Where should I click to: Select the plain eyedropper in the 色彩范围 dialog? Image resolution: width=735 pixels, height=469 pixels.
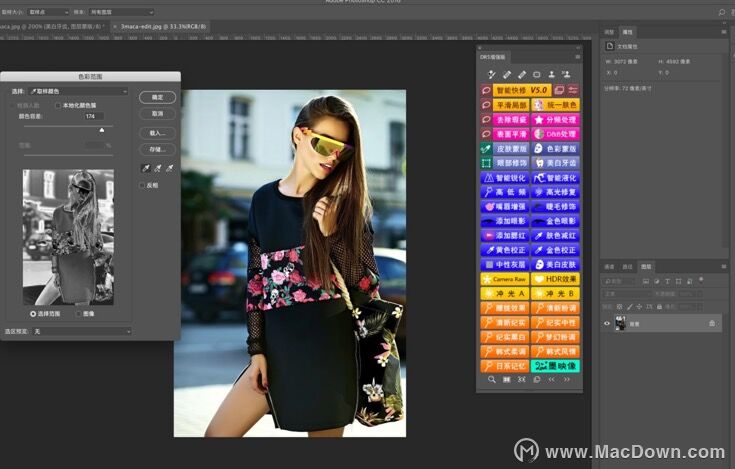[x=146, y=168]
